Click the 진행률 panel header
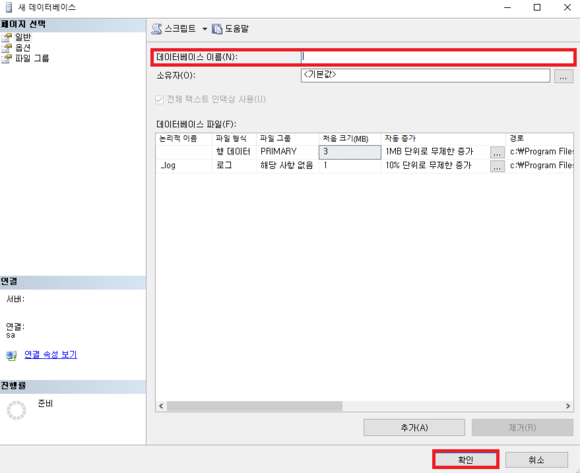This screenshot has height=473, width=580. pos(73,386)
